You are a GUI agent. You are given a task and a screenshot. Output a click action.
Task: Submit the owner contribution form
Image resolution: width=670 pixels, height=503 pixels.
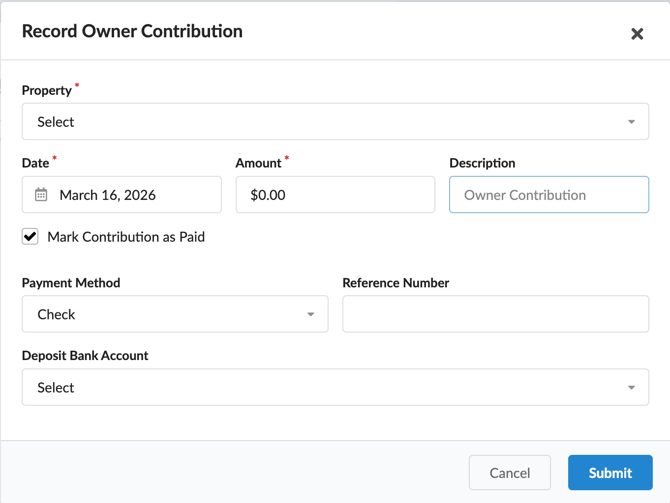tap(610, 473)
